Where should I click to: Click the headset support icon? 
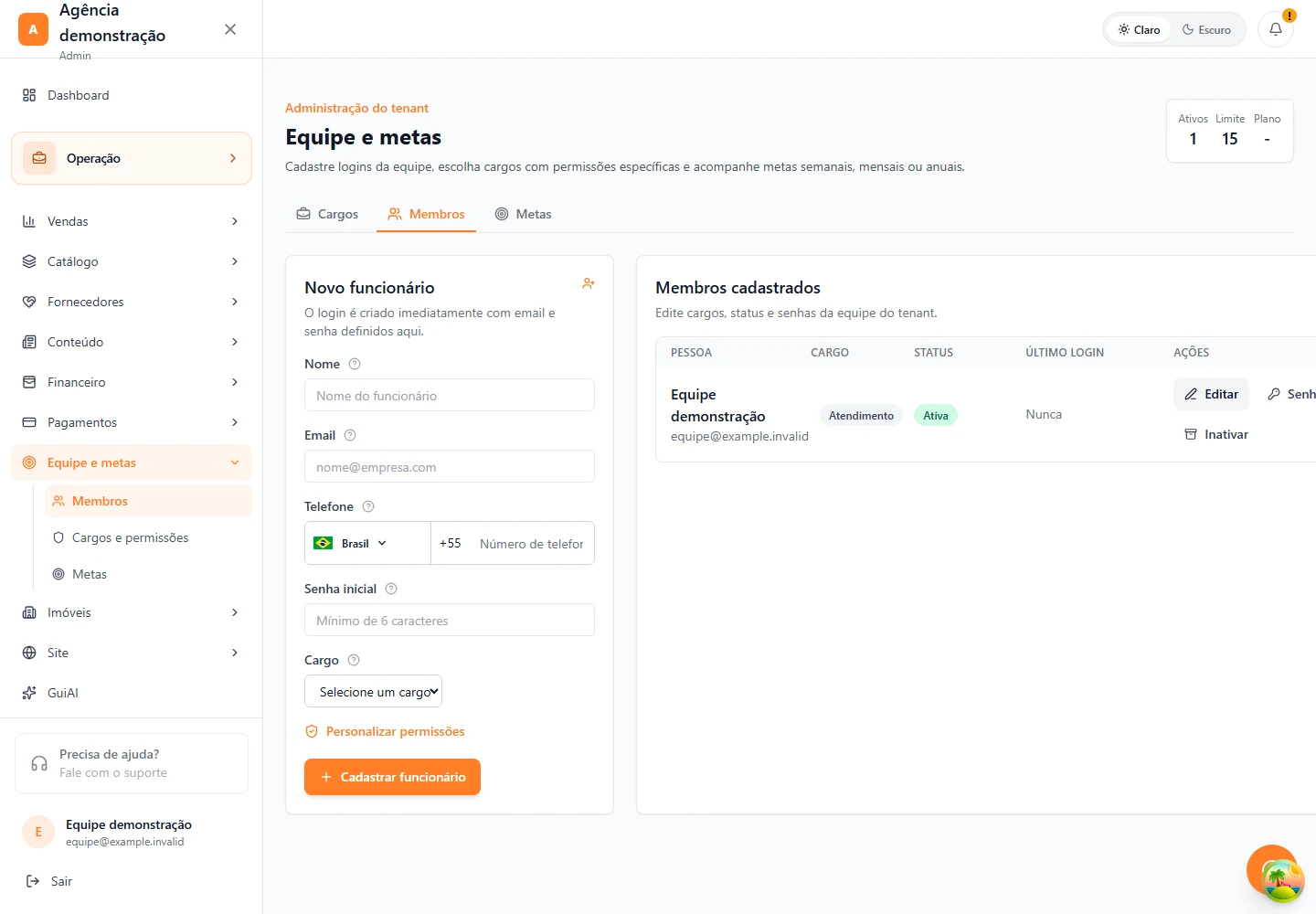click(39, 763)
